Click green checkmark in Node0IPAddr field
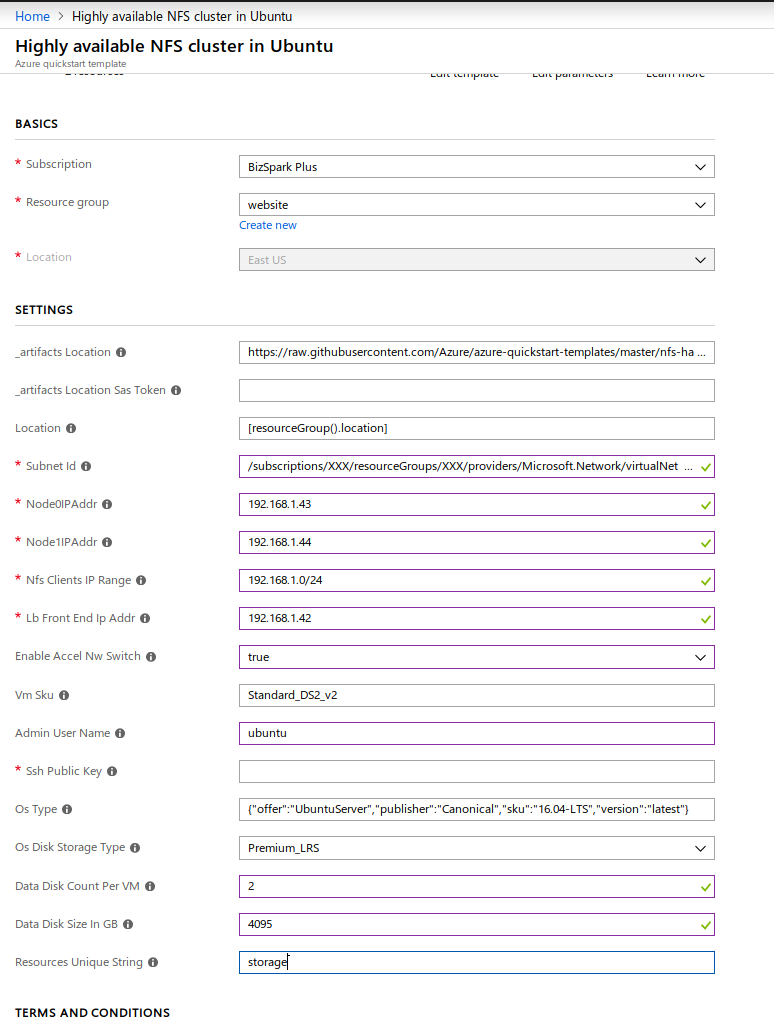The height and width of the screenshot is (1028, 774). coord(706,505)
